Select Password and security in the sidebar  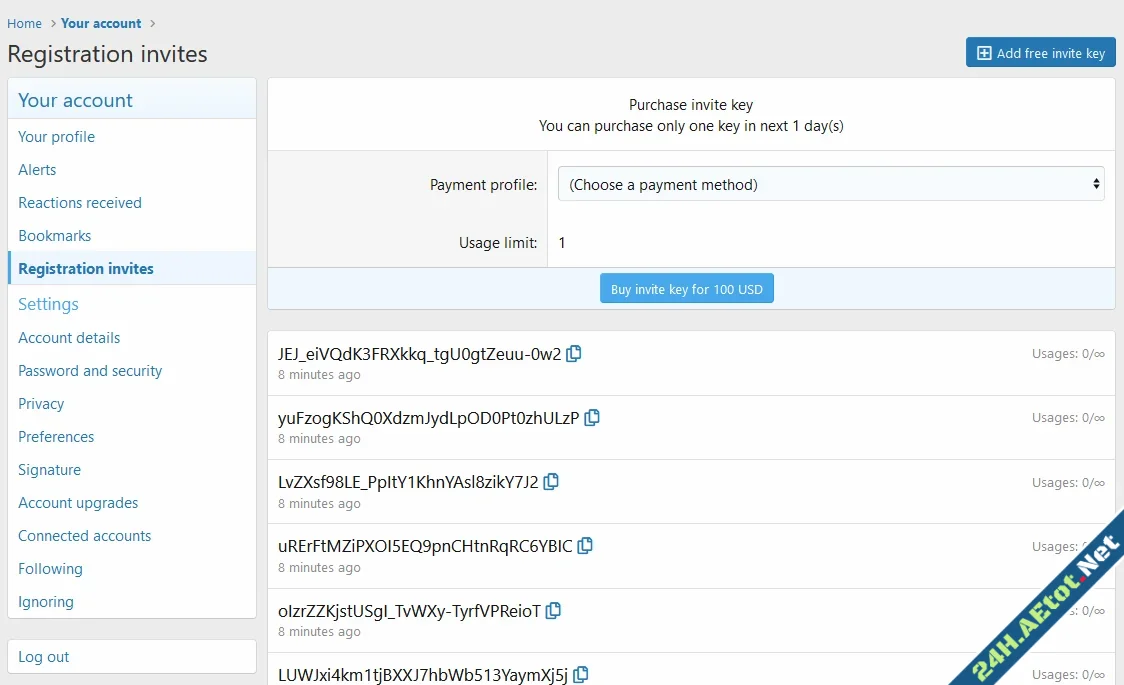coord(90,370)
